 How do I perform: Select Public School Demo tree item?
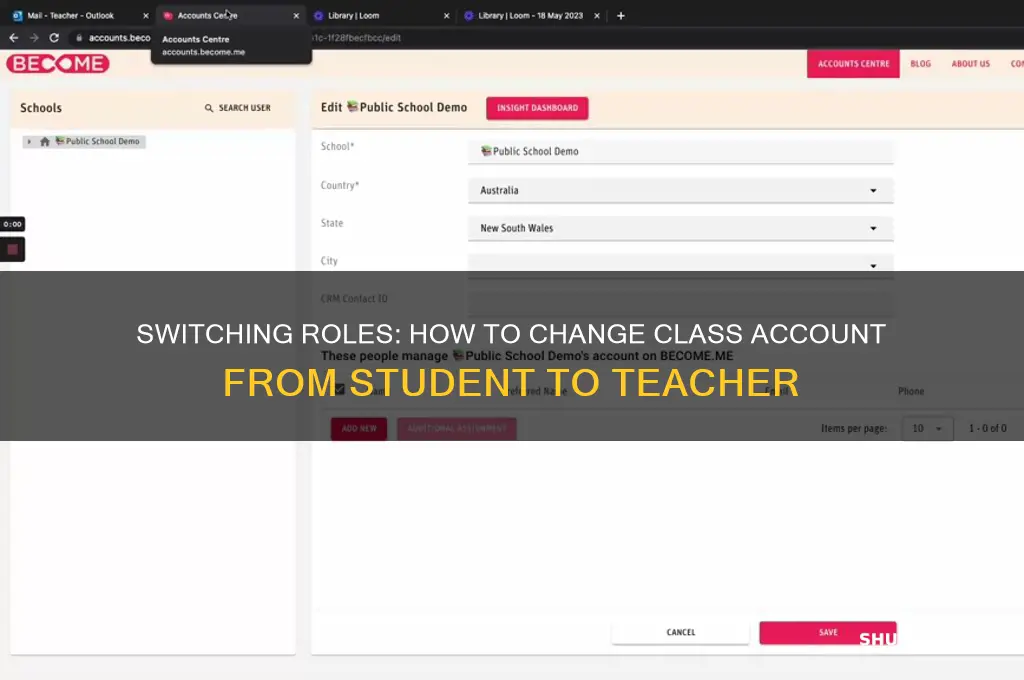pyautogui.click(x=97, y=141)
